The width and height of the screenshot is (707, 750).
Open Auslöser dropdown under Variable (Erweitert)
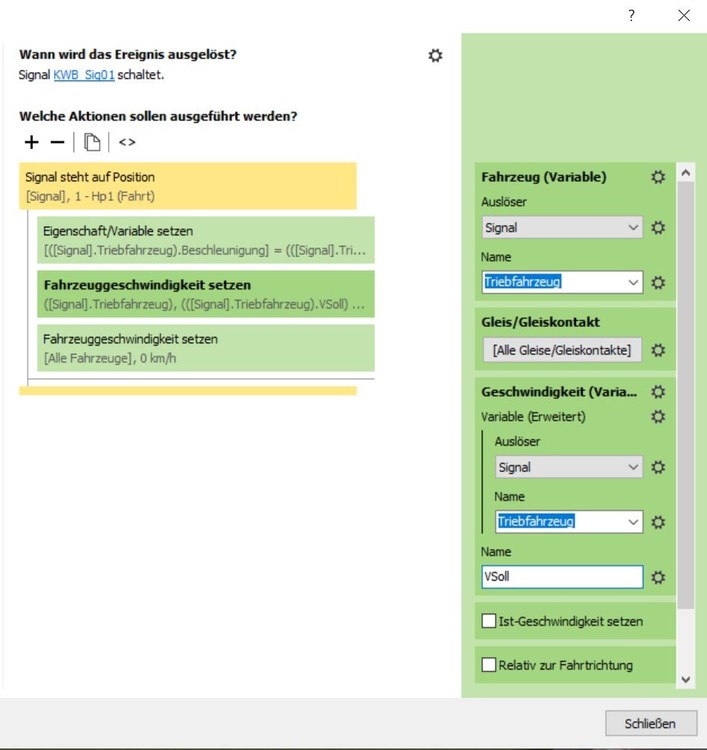569,467
